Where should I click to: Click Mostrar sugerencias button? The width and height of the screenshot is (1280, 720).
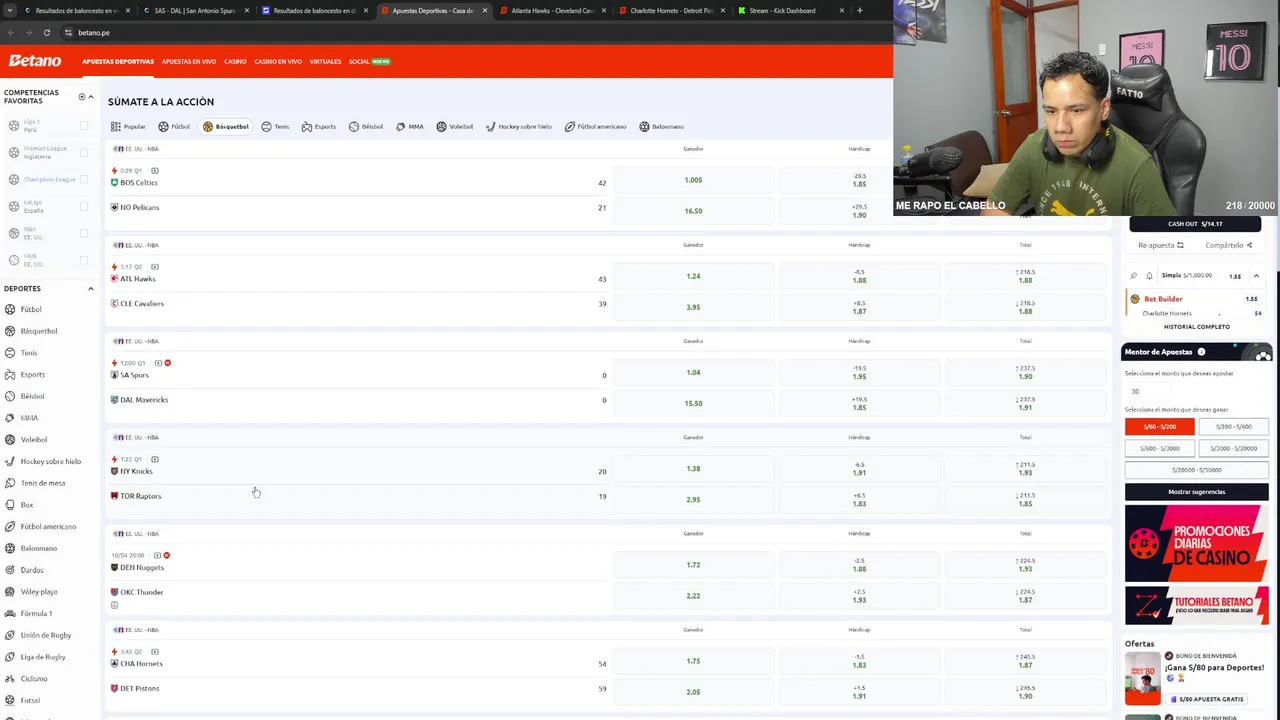point(1196,492)
